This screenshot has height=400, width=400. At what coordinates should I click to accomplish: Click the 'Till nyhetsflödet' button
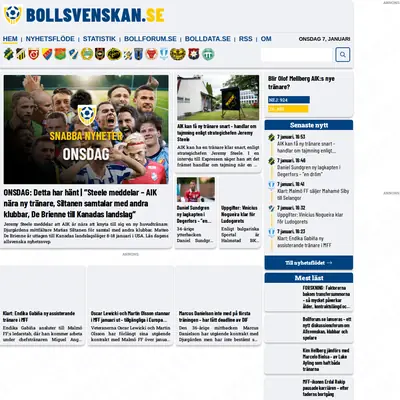(x=309, y=263)
